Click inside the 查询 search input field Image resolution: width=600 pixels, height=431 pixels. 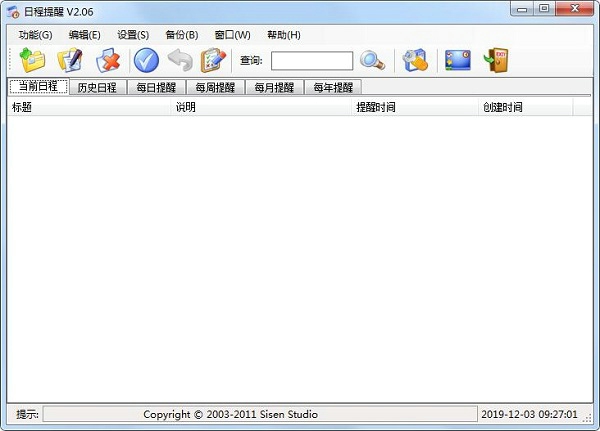click(311, 61)
